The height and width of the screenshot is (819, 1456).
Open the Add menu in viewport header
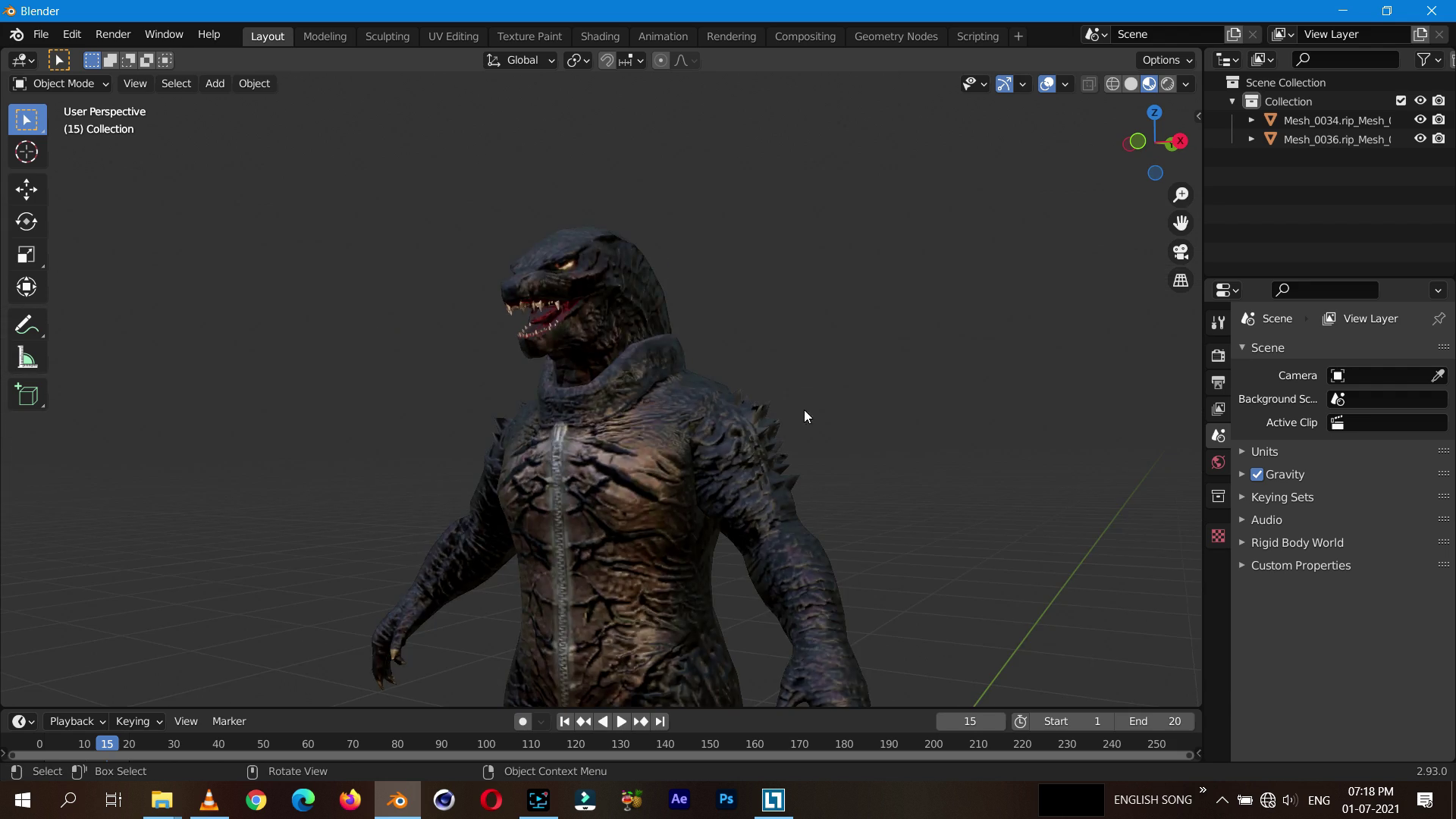(x=215, y=83)
